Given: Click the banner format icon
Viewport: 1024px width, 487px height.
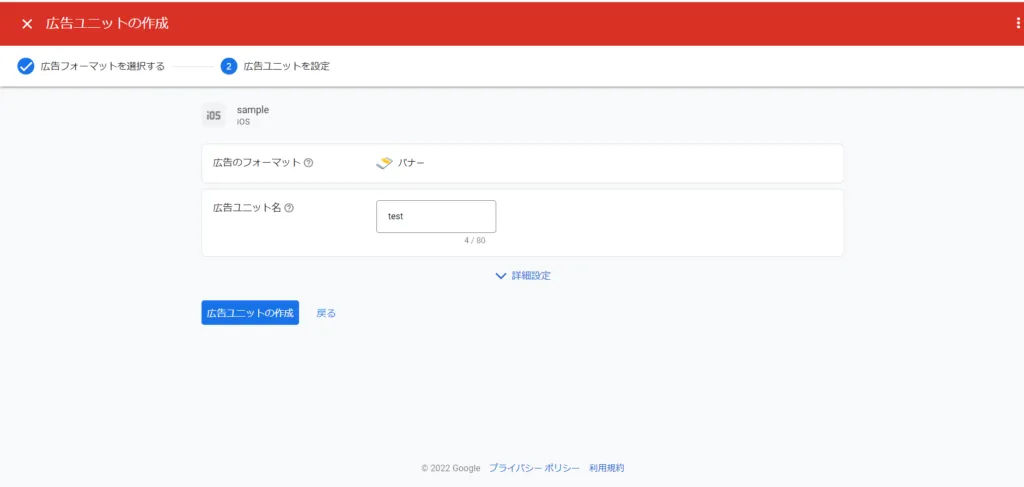Looking at the screenshot, I should pos(384,163).
